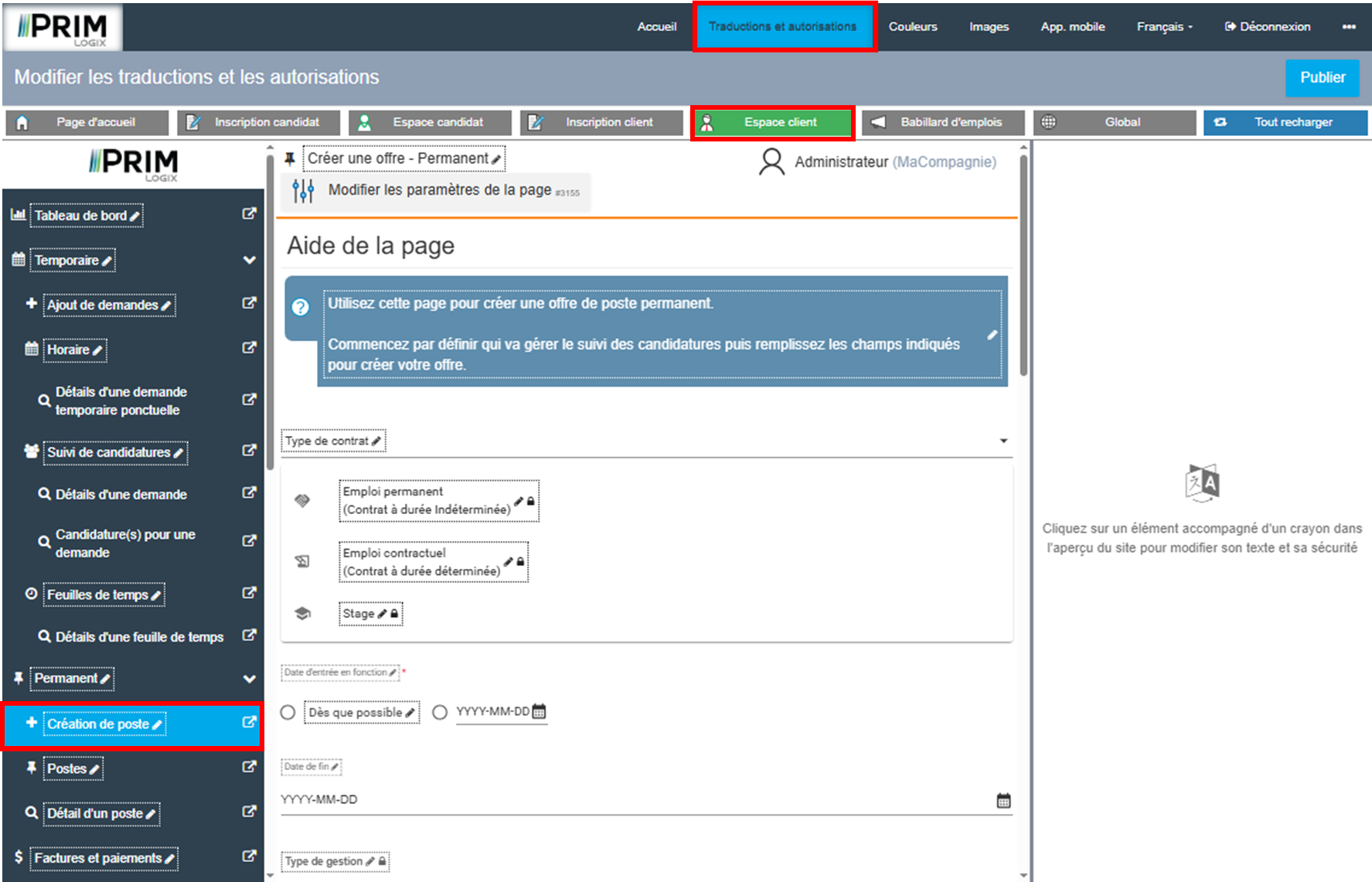
Task: Click pencil icon next to Créer une offre - Permanent
Action: click(496, 159)
